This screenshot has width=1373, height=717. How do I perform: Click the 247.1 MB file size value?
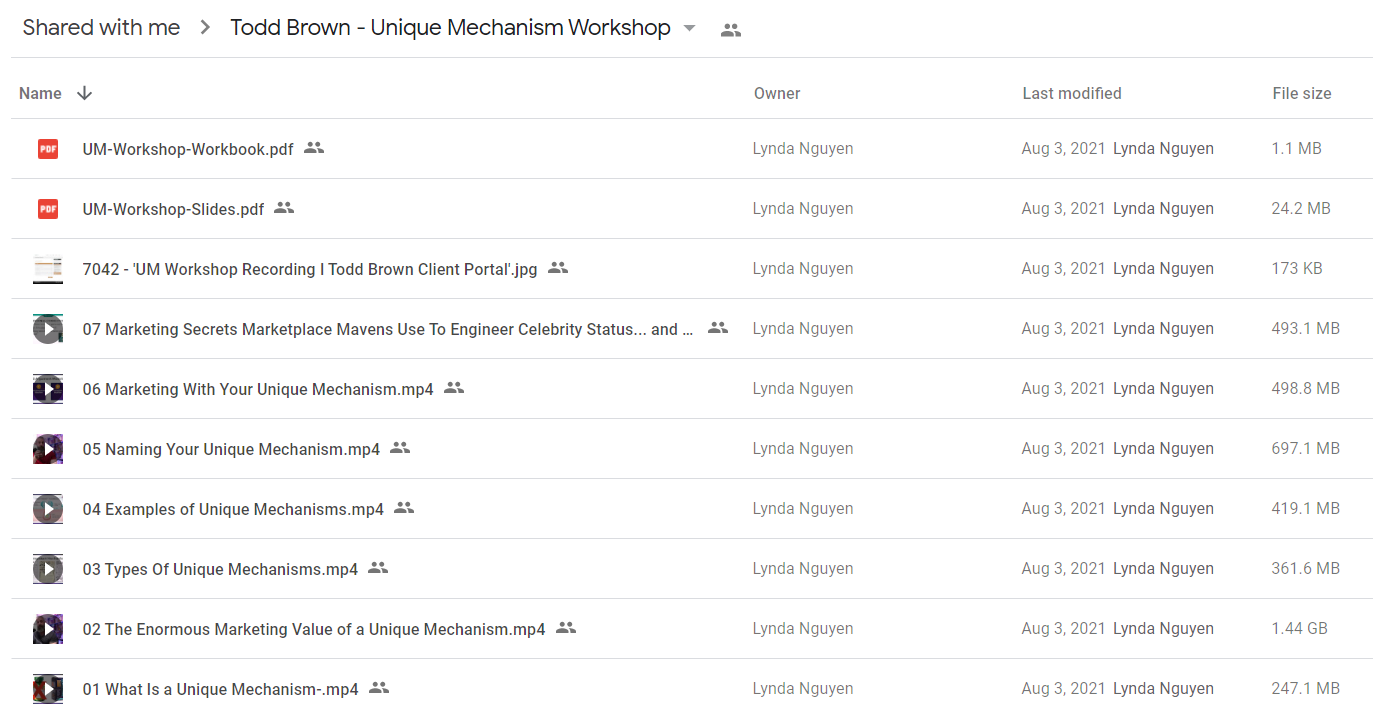coord(1306,689)
